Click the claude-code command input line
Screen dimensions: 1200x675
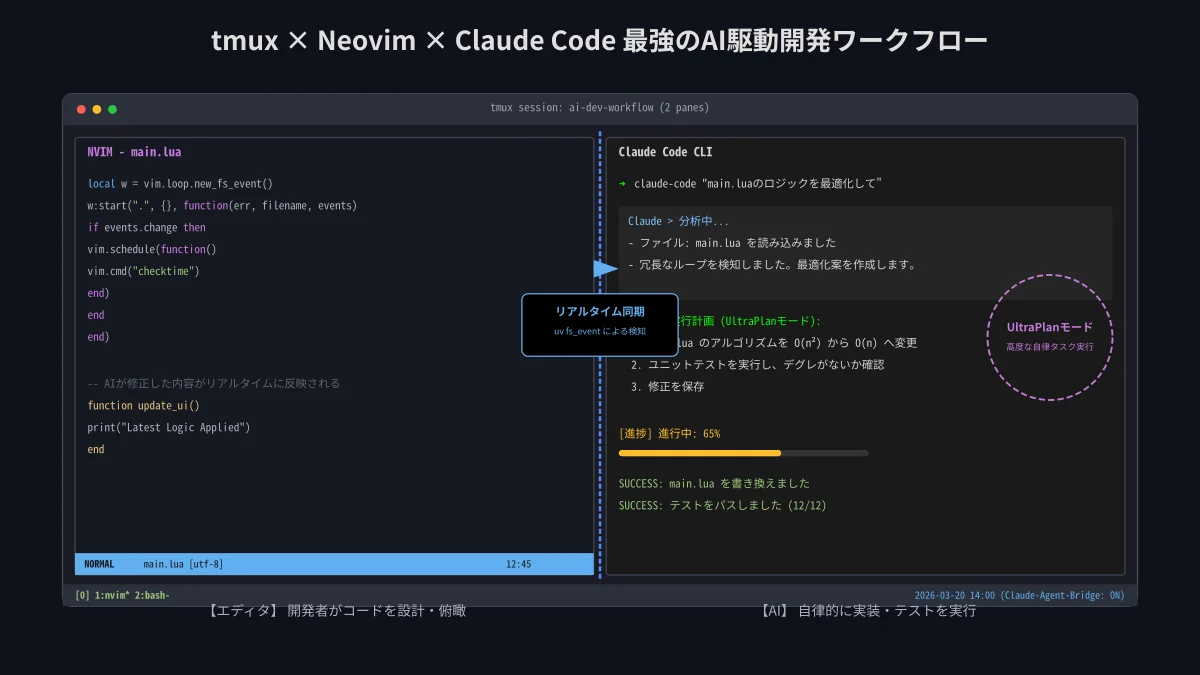[758, 184]
